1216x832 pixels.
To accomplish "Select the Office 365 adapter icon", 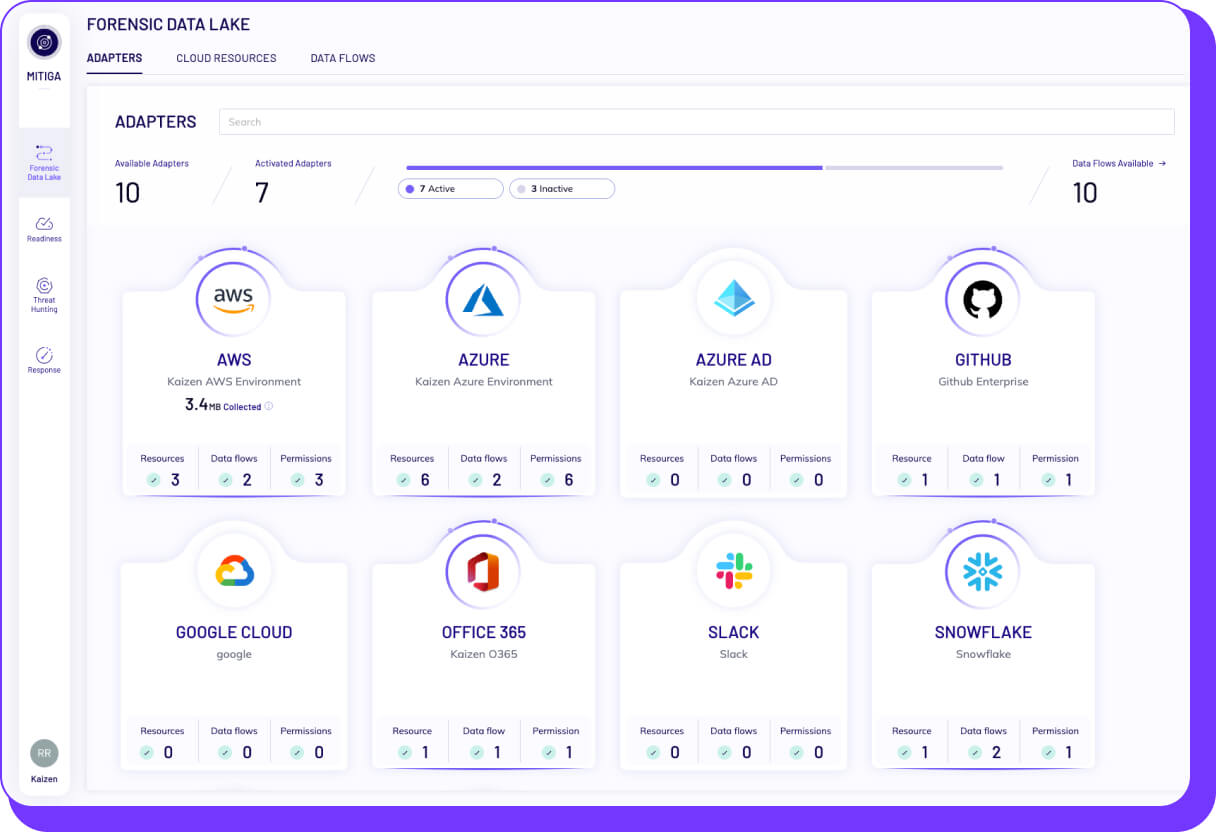I will pos(483,570).
